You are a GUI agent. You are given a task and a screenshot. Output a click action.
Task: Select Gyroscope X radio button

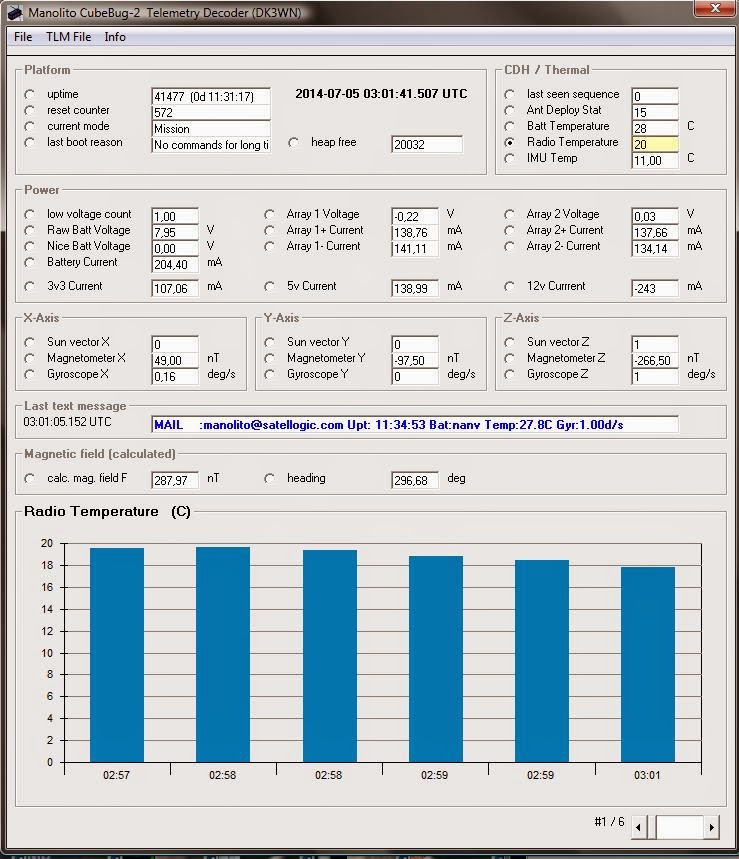(x=30, y=374)
